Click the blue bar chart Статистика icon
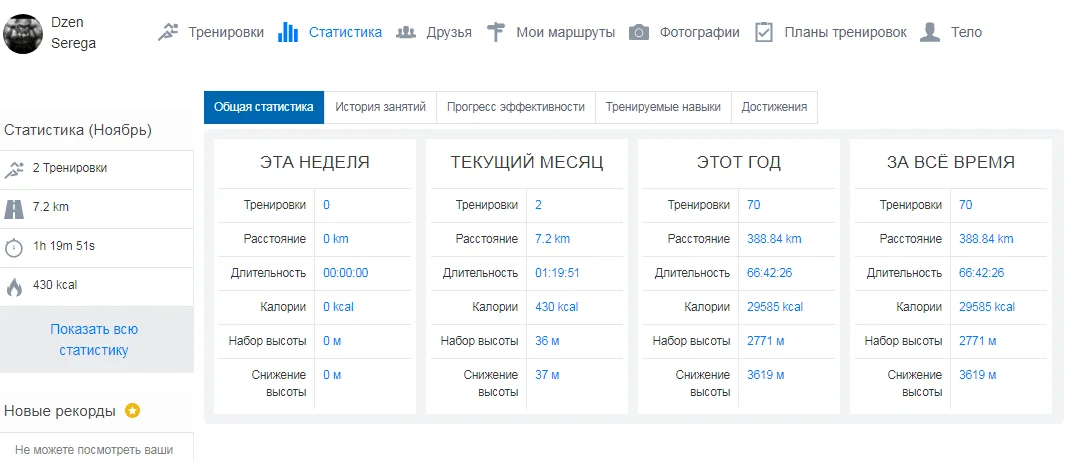Viewport: 1066px width, 461px height. pyautogui.click(x=288, y=32)
